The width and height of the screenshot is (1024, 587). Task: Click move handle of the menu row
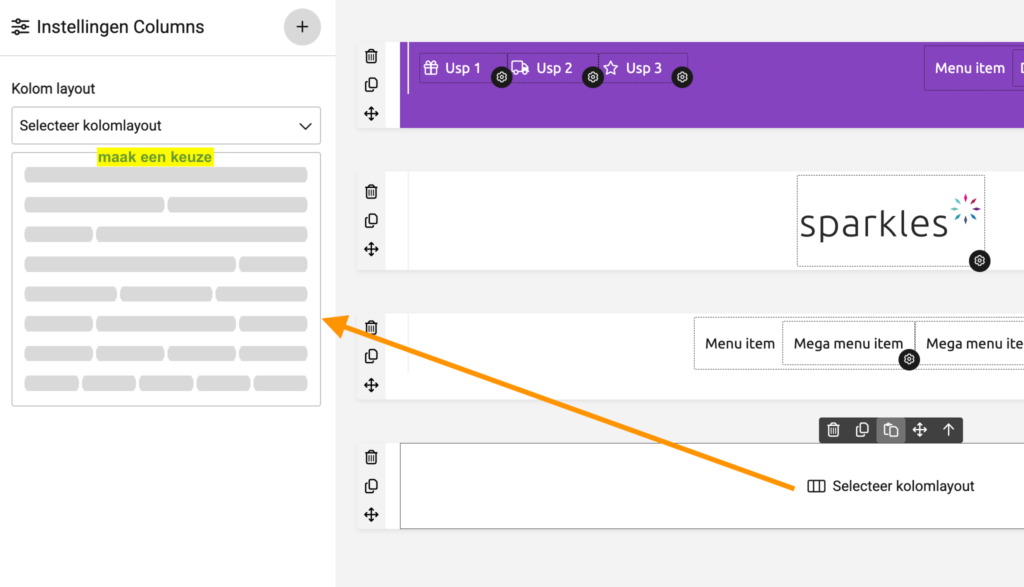pos(371,385)
